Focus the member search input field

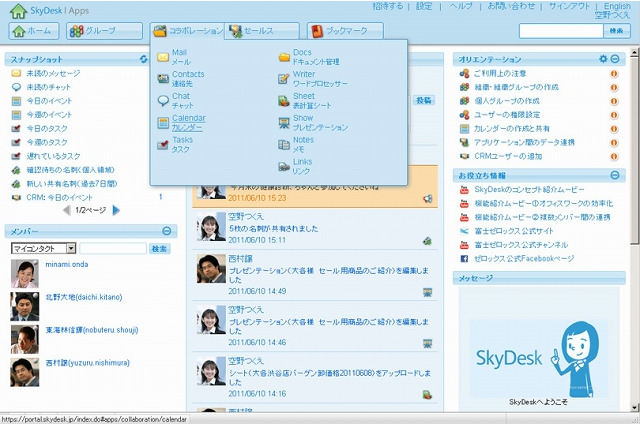tap(113, 248)
